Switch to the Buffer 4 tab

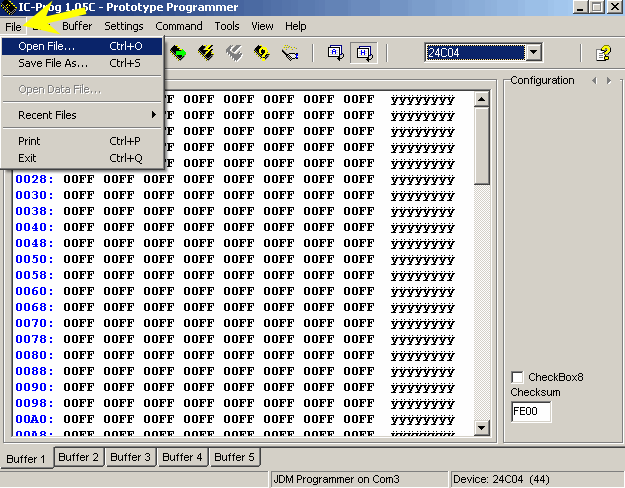(x=182, y=457)
